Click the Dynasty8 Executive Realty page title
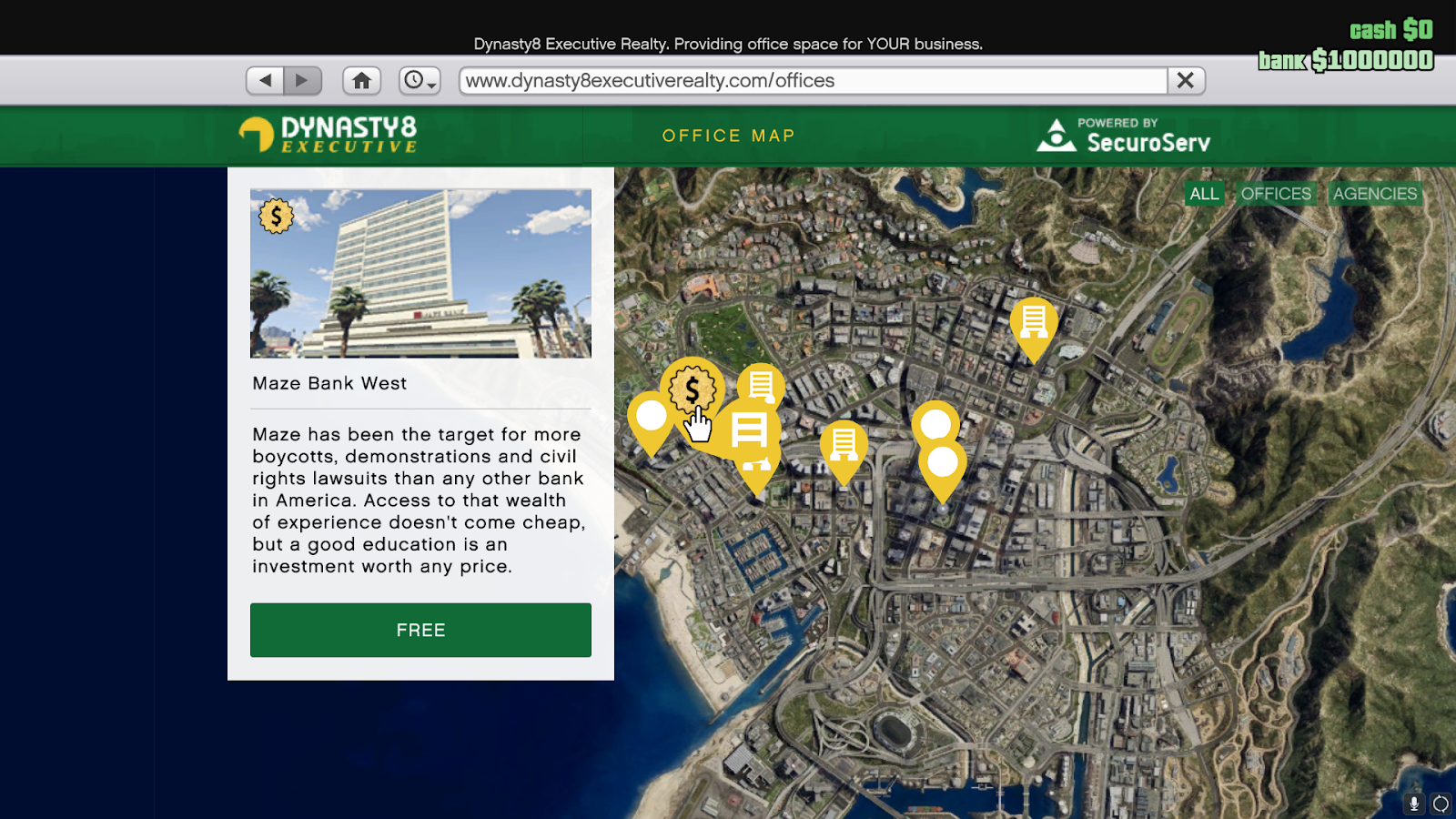 (x=728, y=44)
